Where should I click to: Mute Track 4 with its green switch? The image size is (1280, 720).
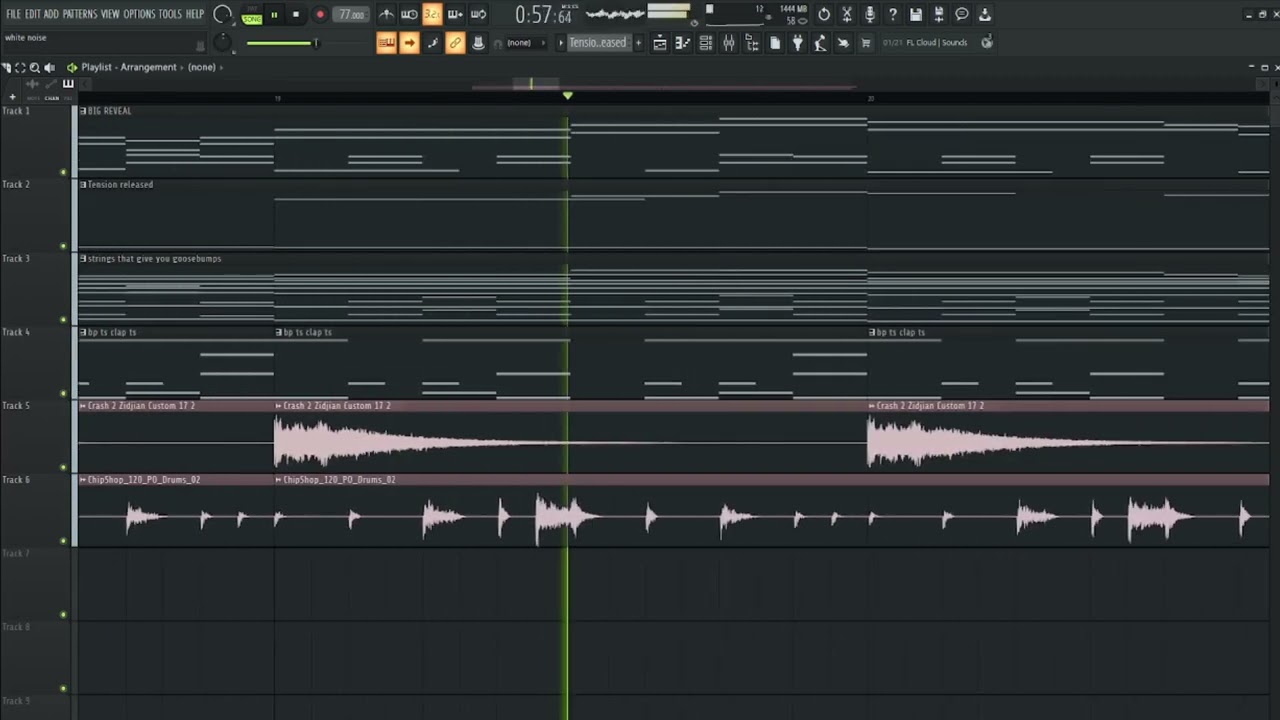click(x=64, y=394)
